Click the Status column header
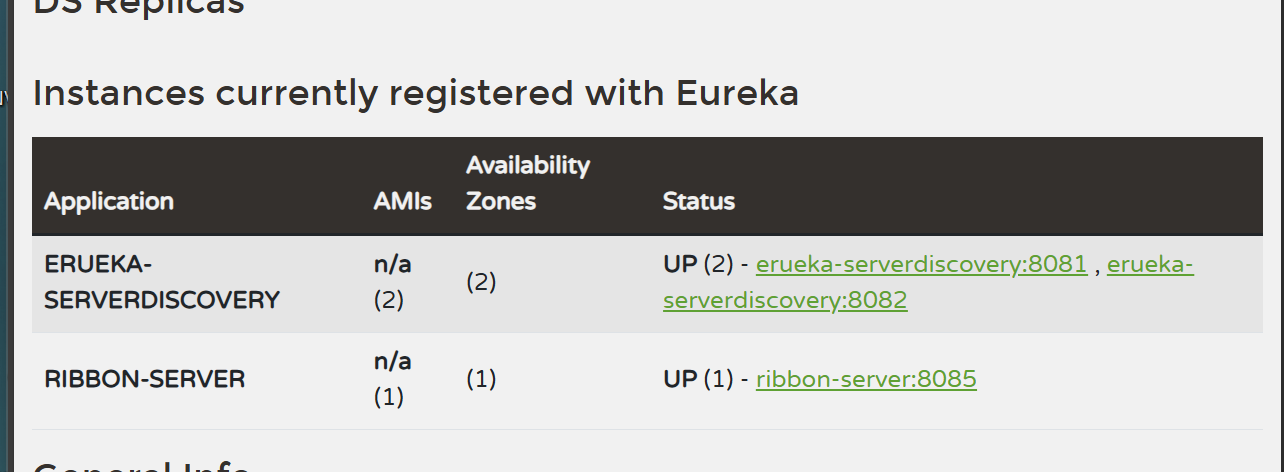 (x=699, y=201)
